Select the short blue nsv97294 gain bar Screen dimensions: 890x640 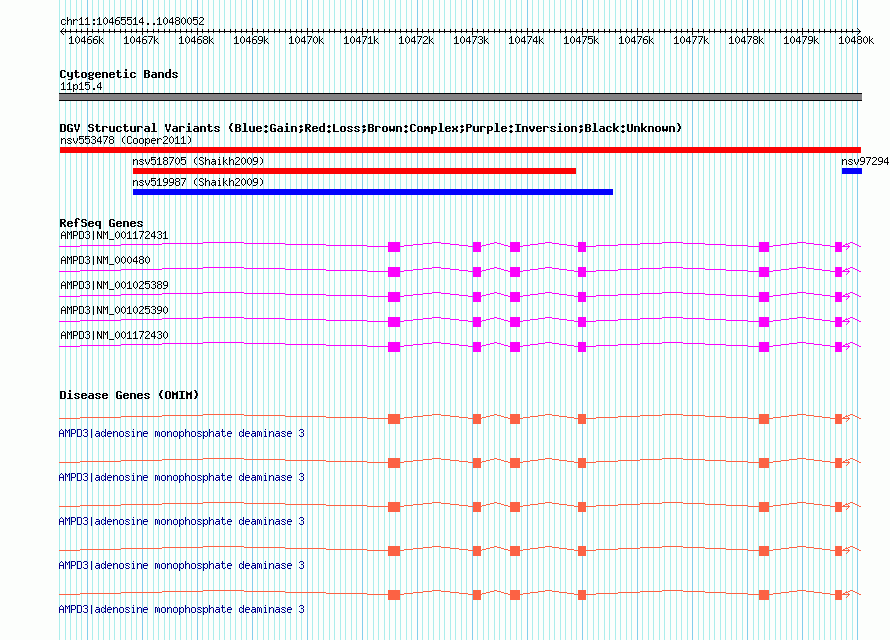[852, 171]
